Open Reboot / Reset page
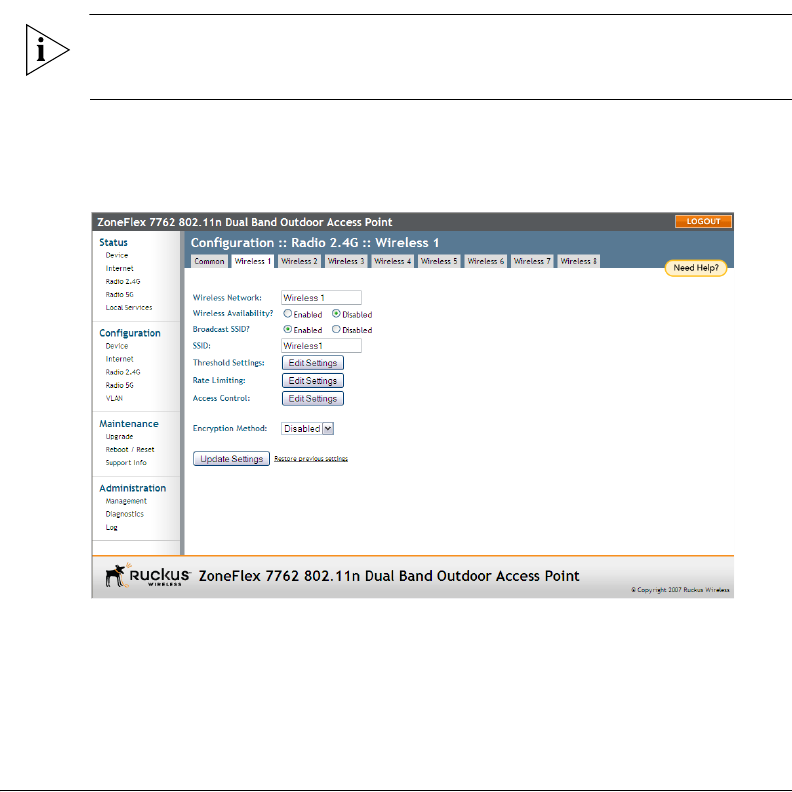 130,450
